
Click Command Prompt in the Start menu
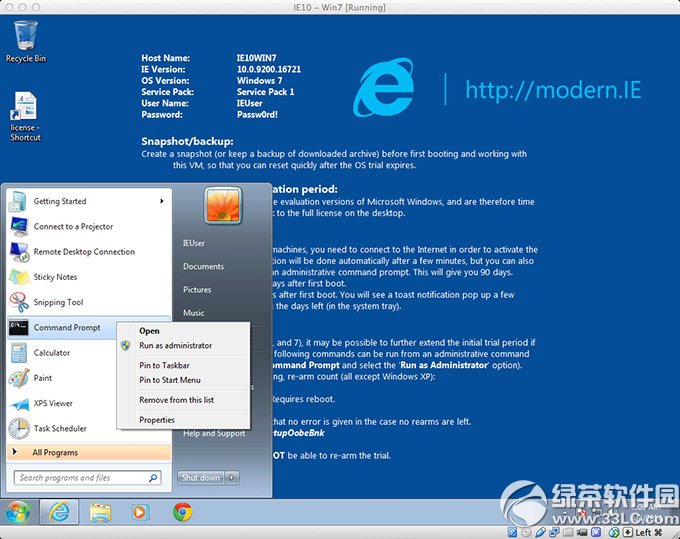pyautogui.click(x=62, y=327)
